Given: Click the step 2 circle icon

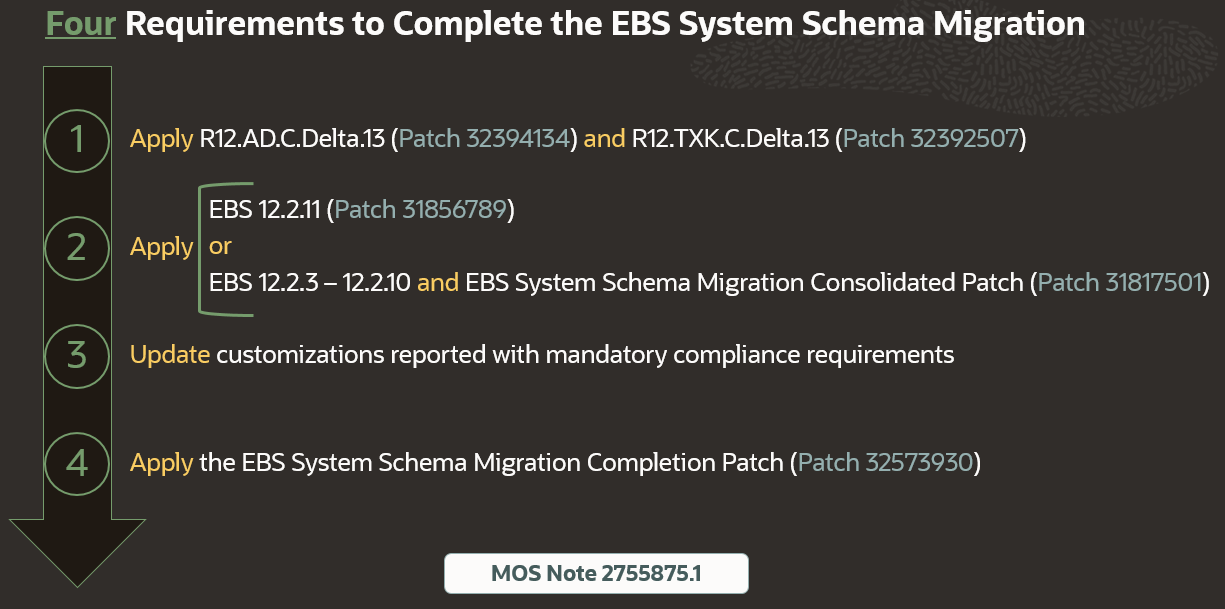Looking at the screenshot, I should [x=77, y=247].
